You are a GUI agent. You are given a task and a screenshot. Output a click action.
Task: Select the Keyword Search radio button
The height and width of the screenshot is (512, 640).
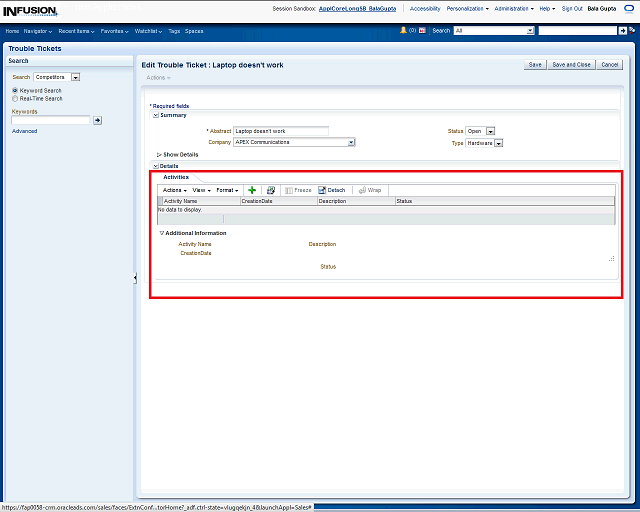coord(15,91)
